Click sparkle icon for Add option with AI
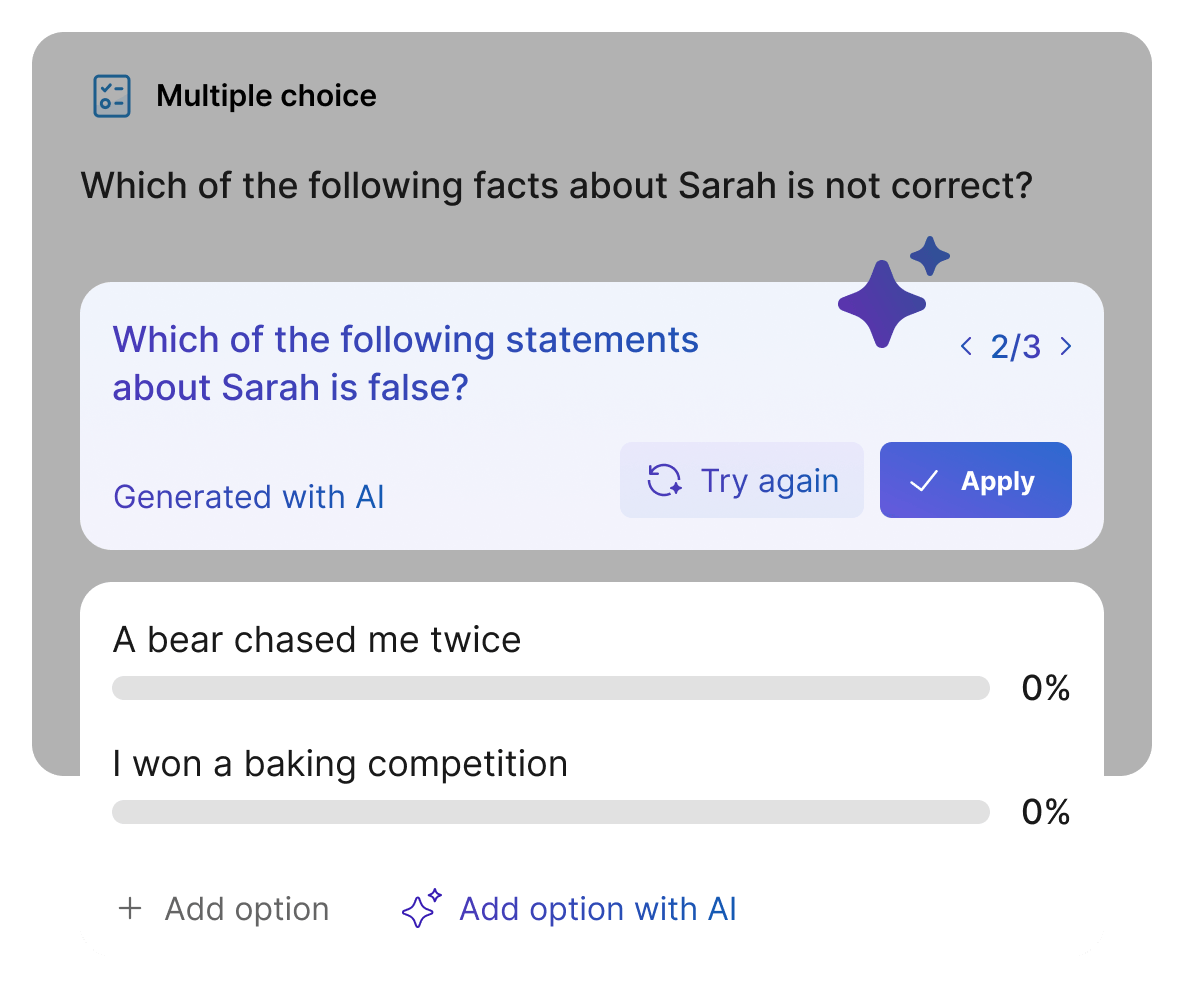This screenshot has height=988, width=1184. [x=421, y=909]
